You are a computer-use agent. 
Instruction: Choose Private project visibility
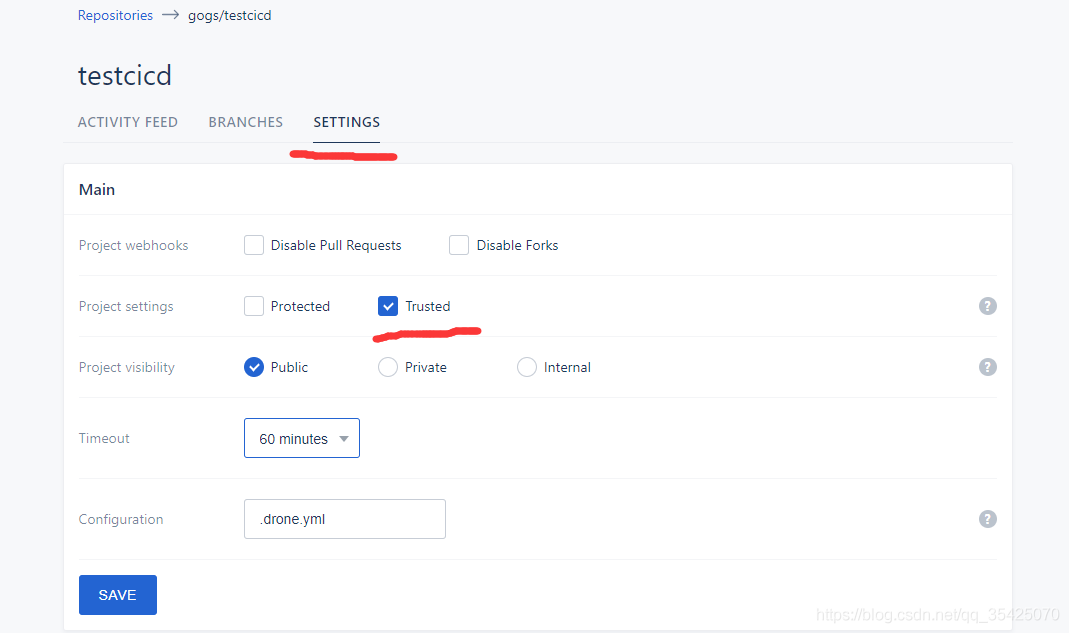pyautogui.click(x=388, y=367)
